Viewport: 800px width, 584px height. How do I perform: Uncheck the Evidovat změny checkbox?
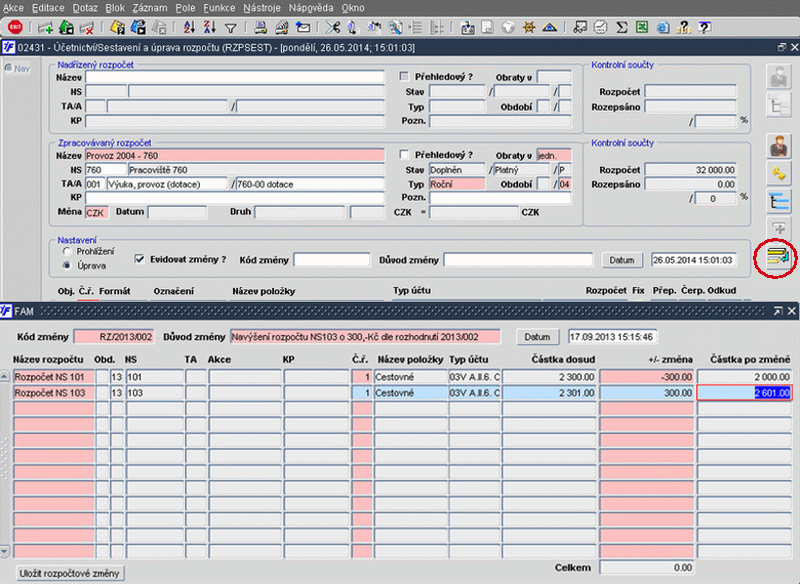tap(139, 259)
